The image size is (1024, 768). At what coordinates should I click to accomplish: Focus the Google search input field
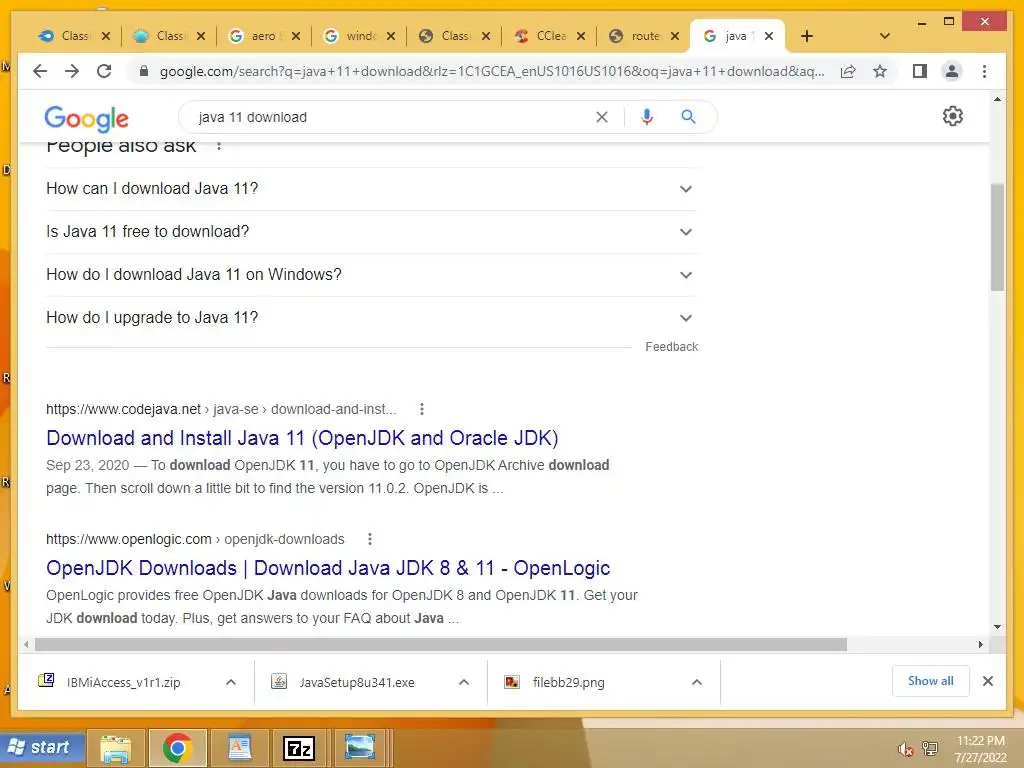click(x=392, y=117)
